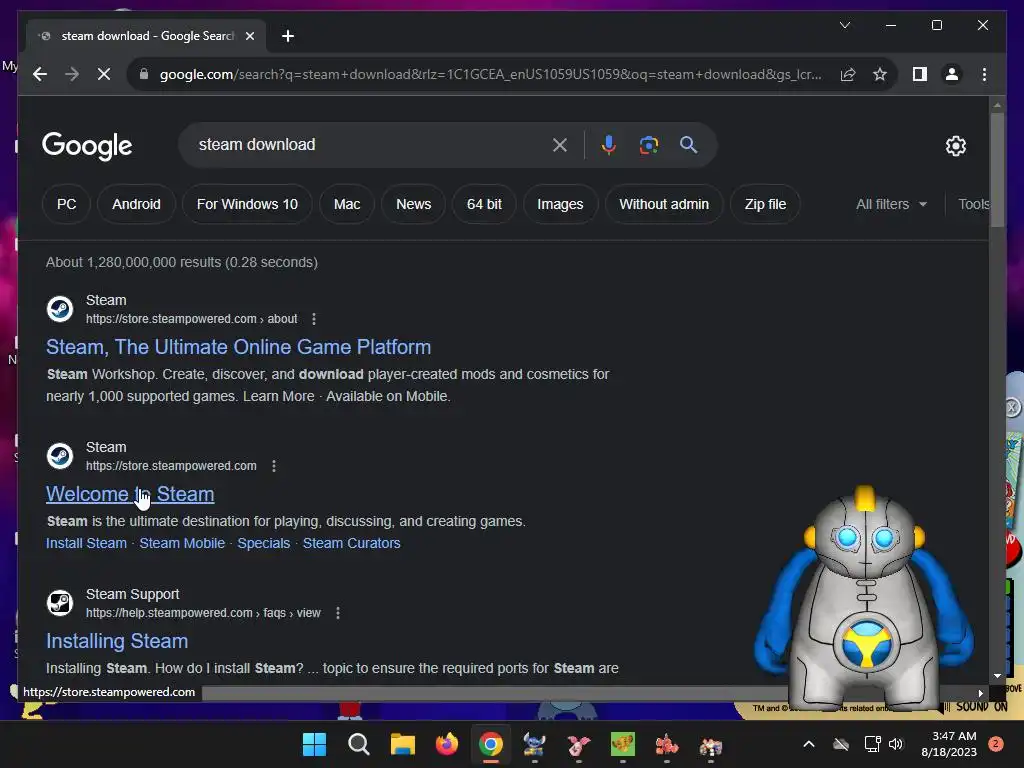
Task: Open Steam, The Ultimate Online Game Platform
Action: pyautogui.click(x=238, y=347)
